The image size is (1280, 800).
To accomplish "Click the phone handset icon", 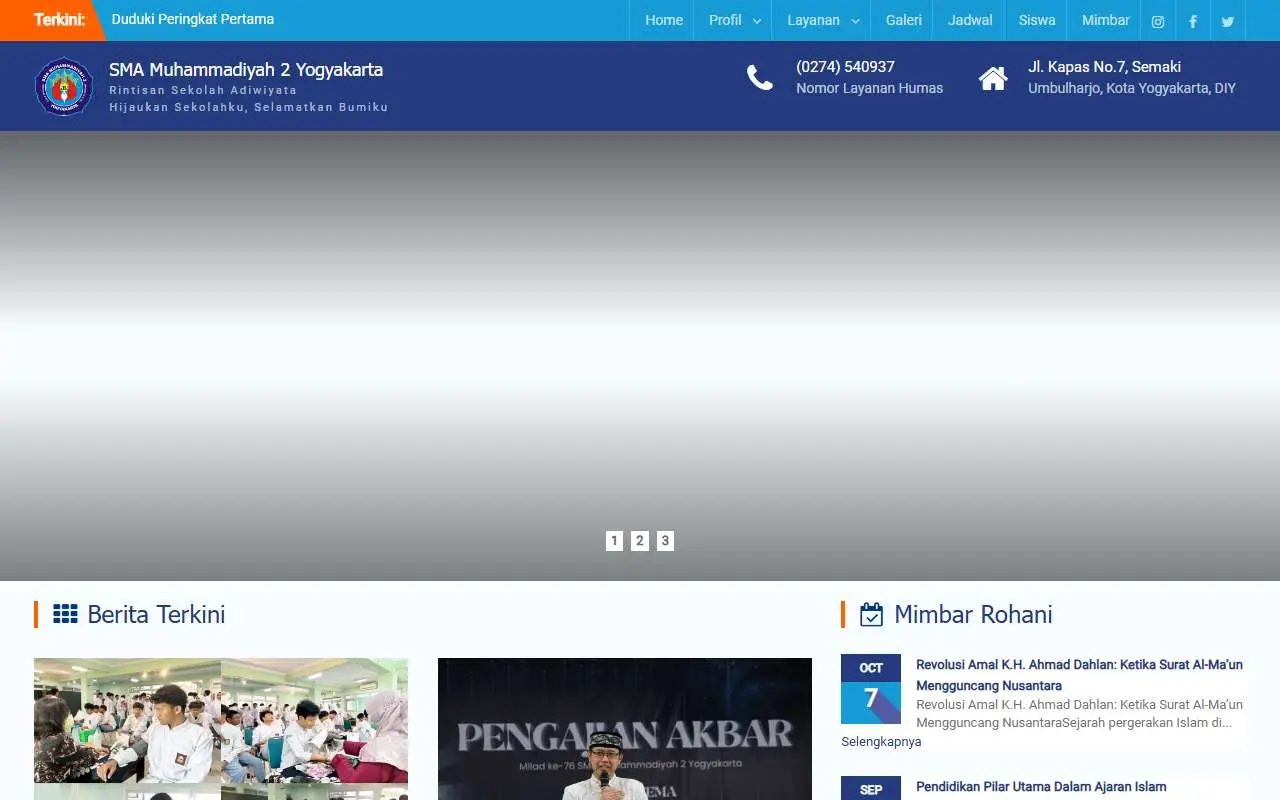I will (x=760, y=77).
